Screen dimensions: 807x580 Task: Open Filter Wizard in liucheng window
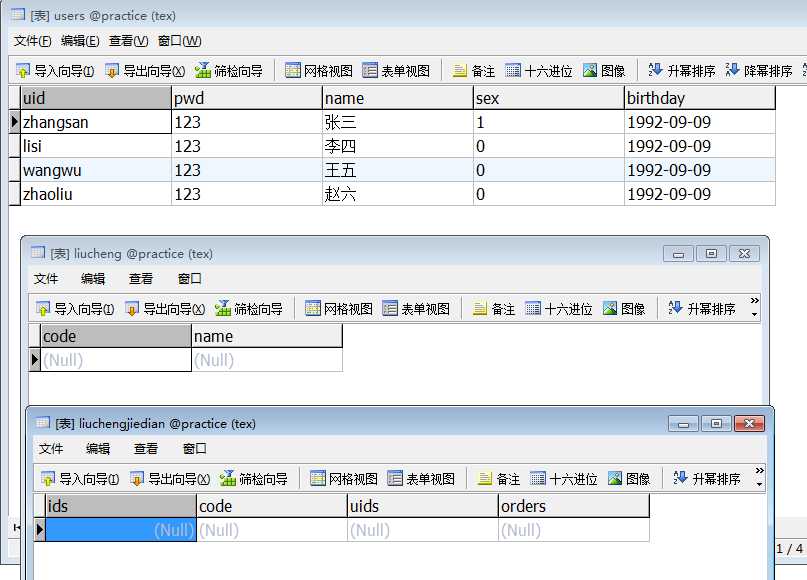point(249,309)
